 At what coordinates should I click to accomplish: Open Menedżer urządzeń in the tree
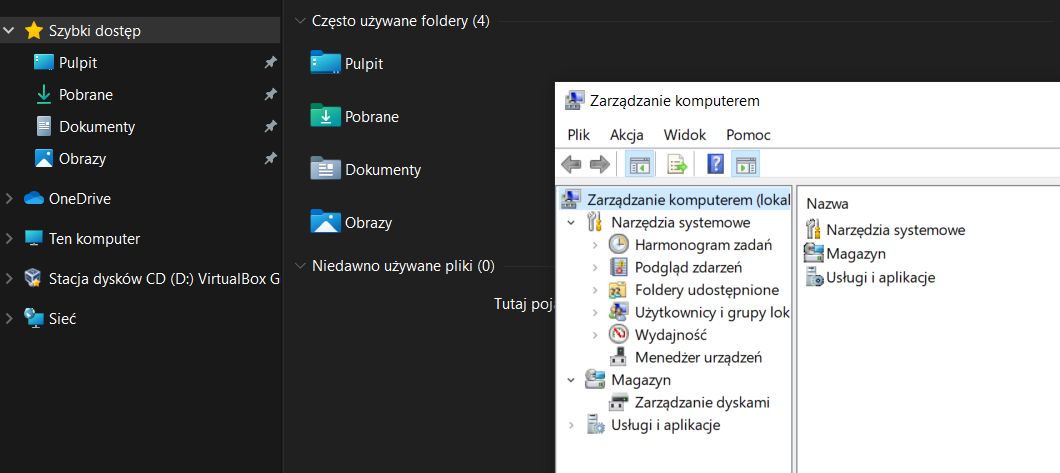tap(698, 357)
